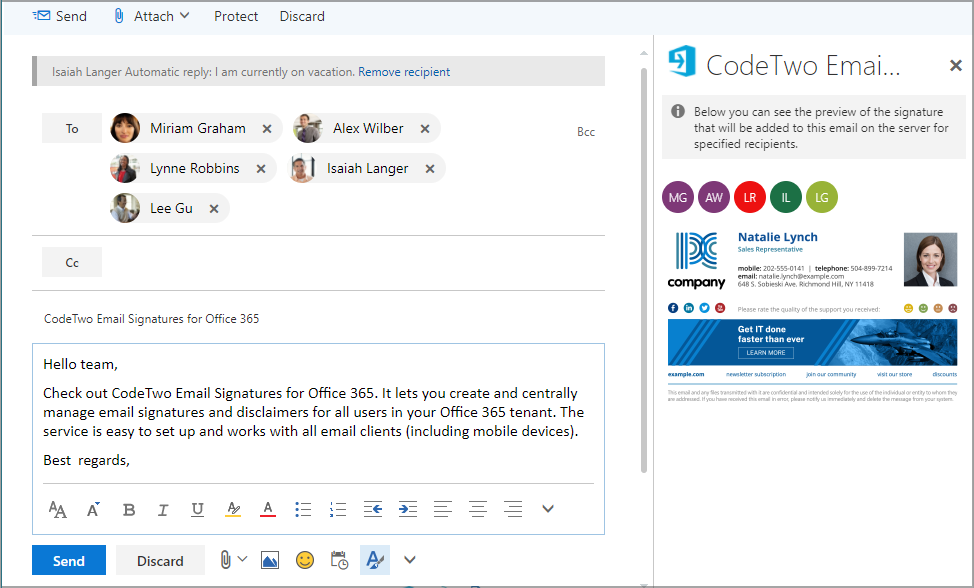Click Lee Gu's profile photo

pyautogui.click(x=125, y=209)
